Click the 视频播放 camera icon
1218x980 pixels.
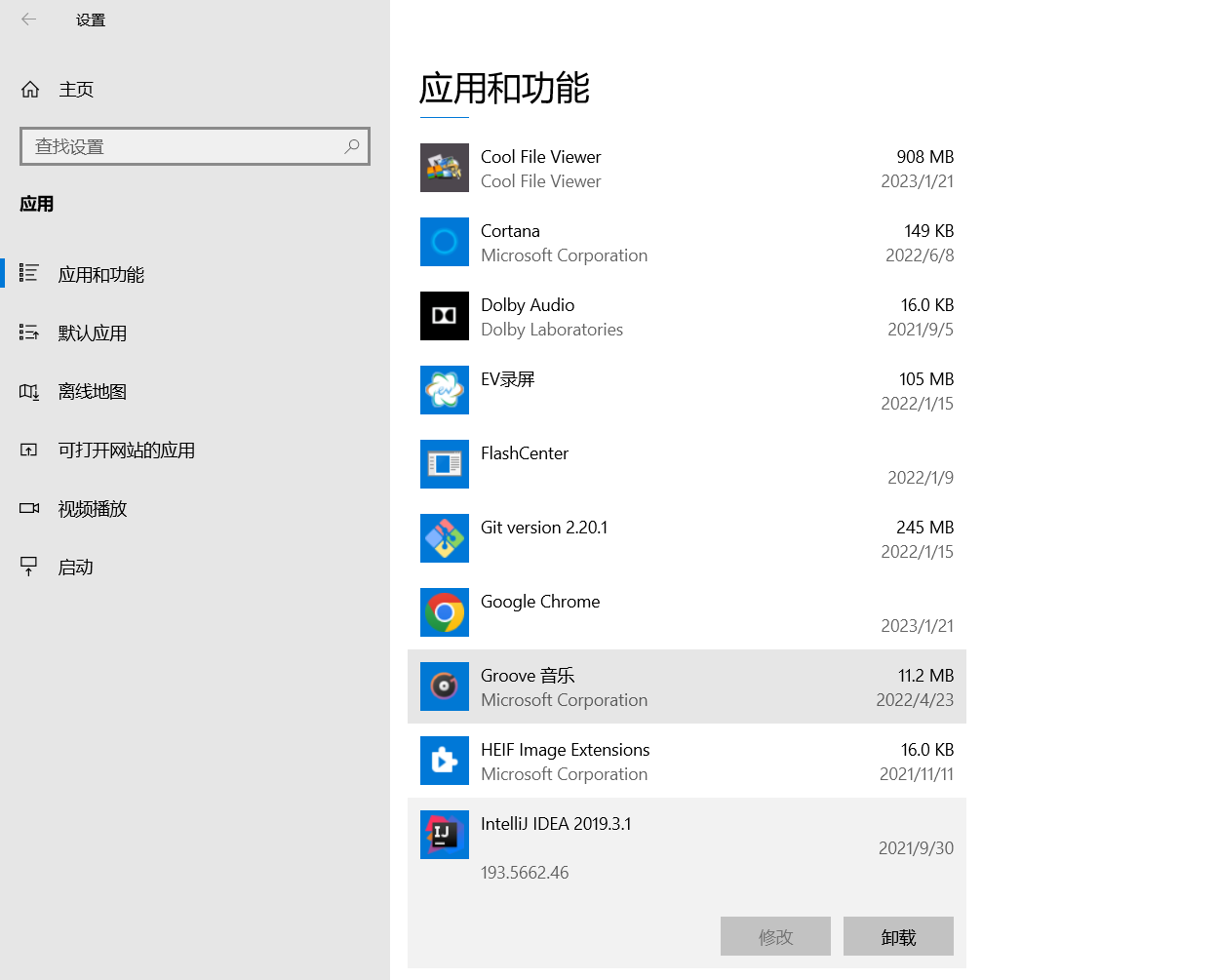pyautogui.click(x=29, y=508)
